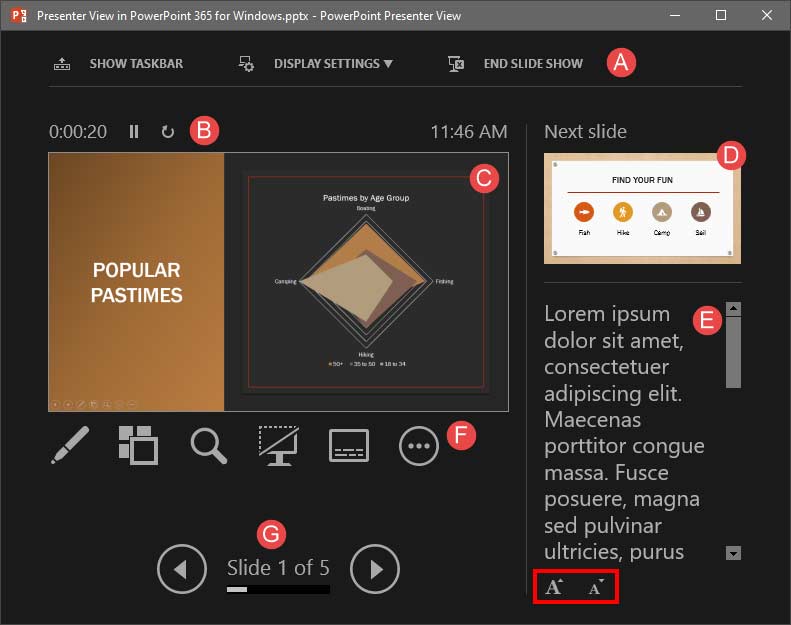Pause the presentation timer
The image size is (791, 625).
click(x=134, y=131)
